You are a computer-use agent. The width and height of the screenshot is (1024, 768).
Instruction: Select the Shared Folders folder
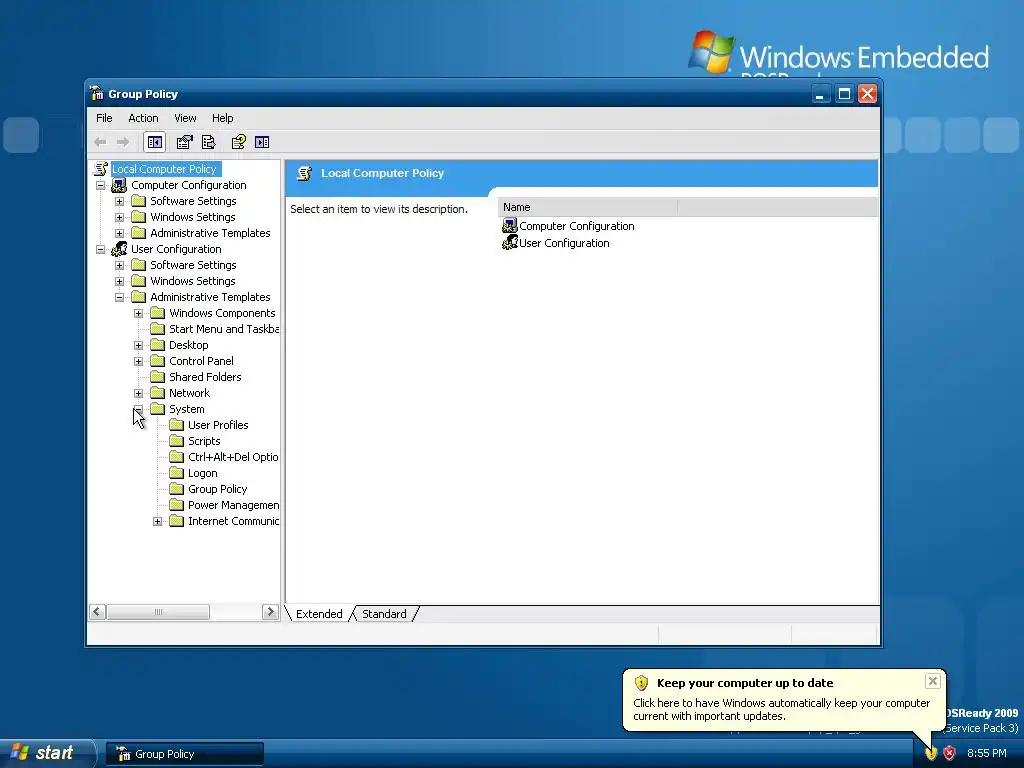click(205, 377)
